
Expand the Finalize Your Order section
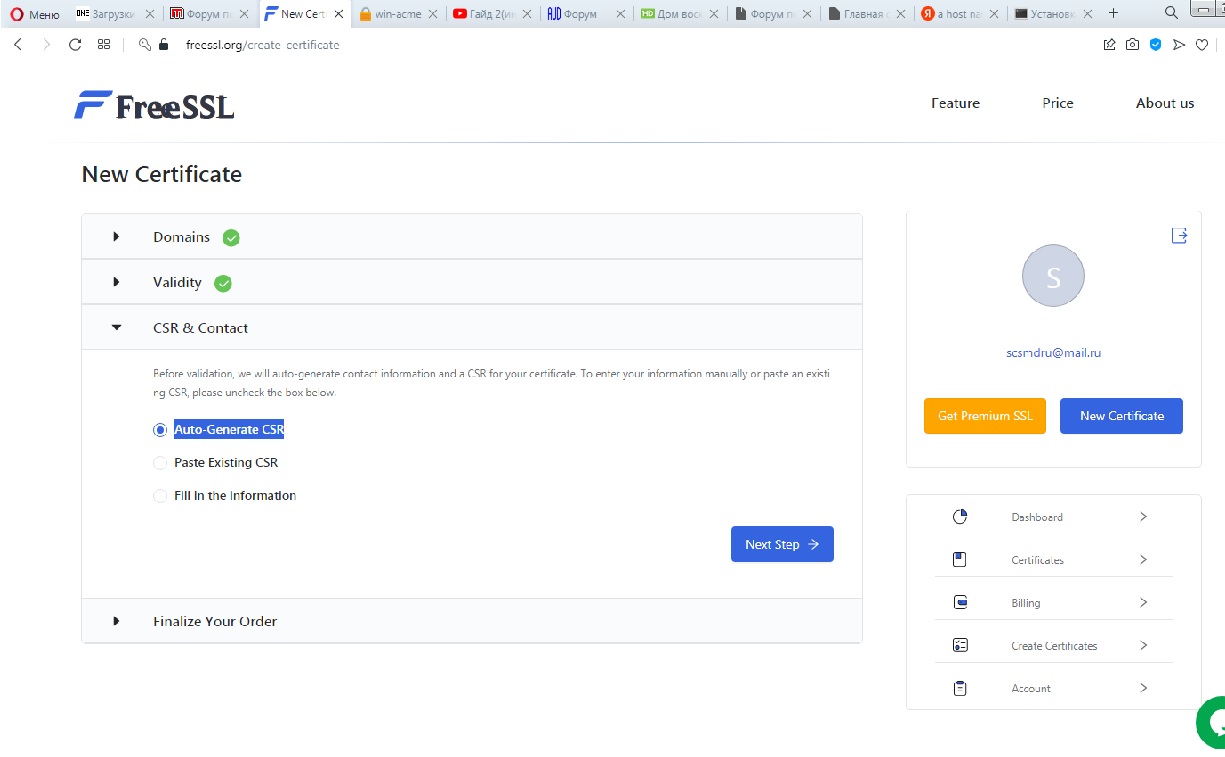214,621
